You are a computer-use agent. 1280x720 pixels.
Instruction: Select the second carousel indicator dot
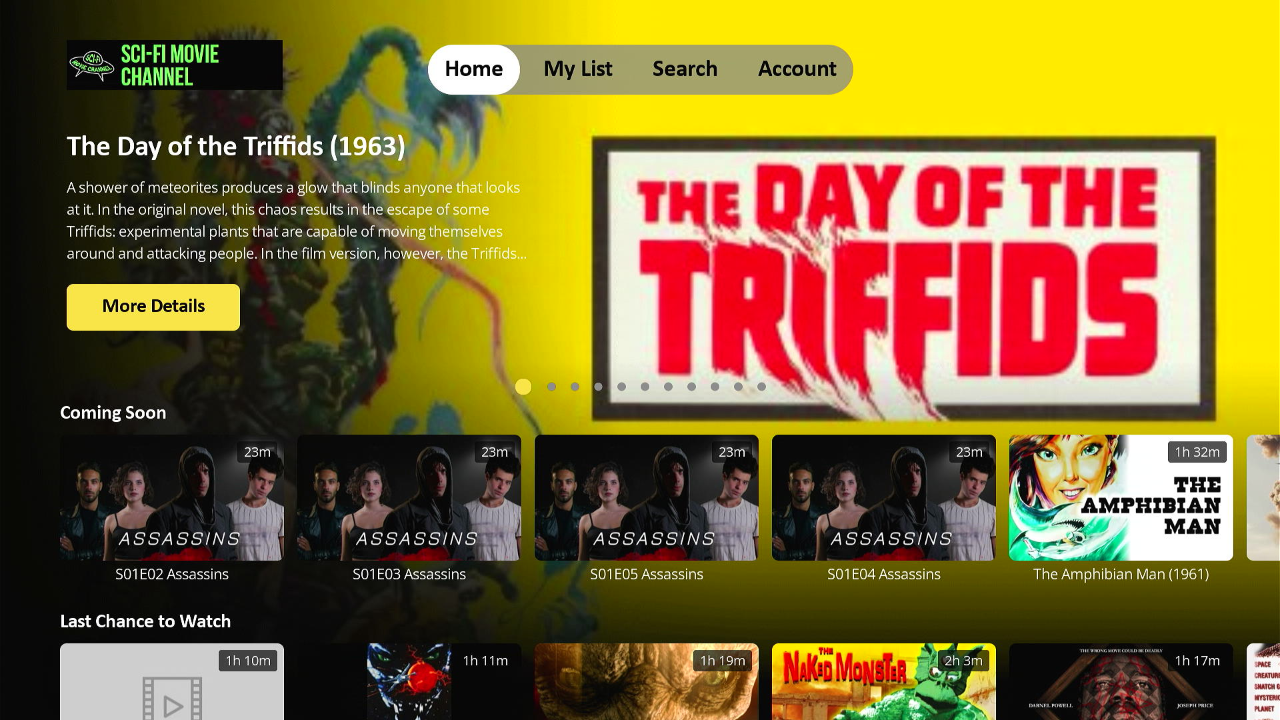[x=551, y=387]
